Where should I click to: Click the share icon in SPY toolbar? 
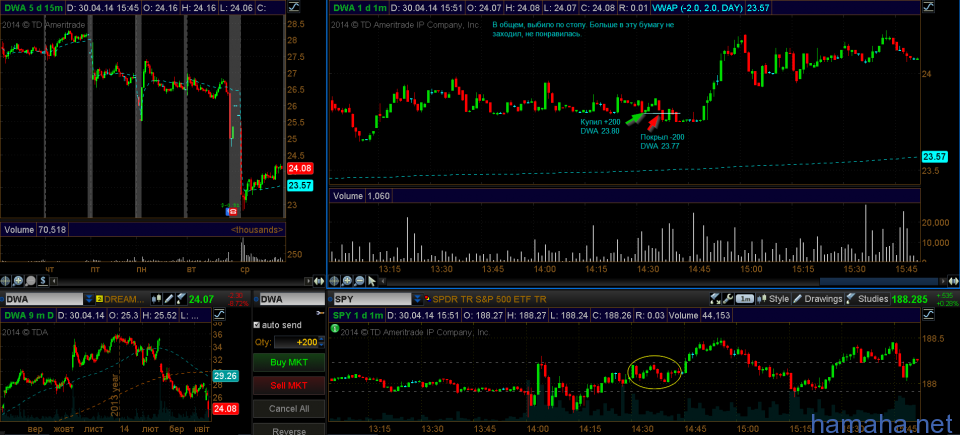(x=715, y=299)
